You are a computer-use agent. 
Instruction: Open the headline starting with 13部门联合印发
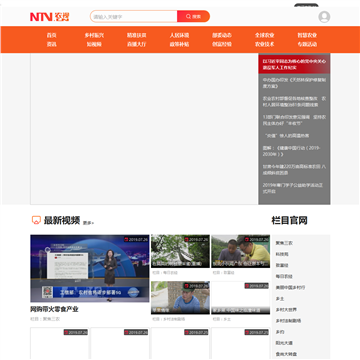pos(294,120)
